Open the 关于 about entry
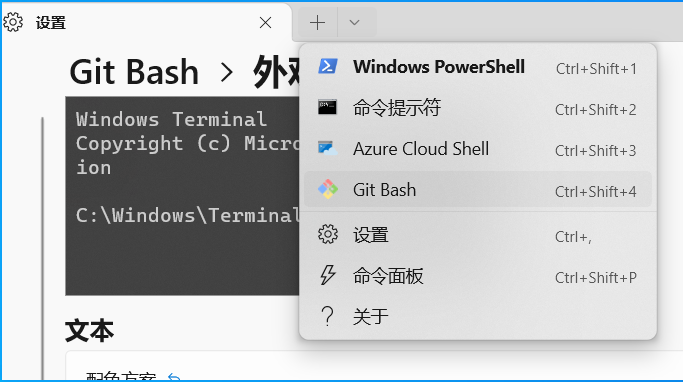Viewport: 683px width, 382px height. point(478,317)
